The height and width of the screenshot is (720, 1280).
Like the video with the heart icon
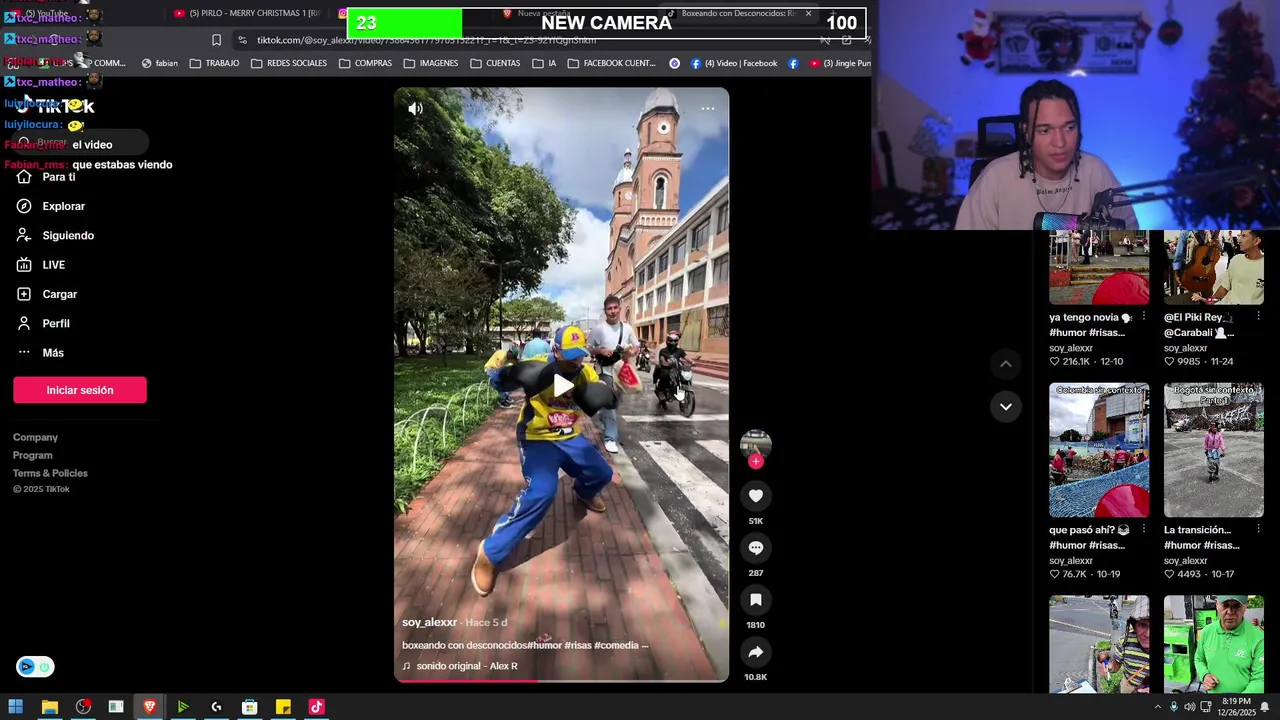pos(756,496)
